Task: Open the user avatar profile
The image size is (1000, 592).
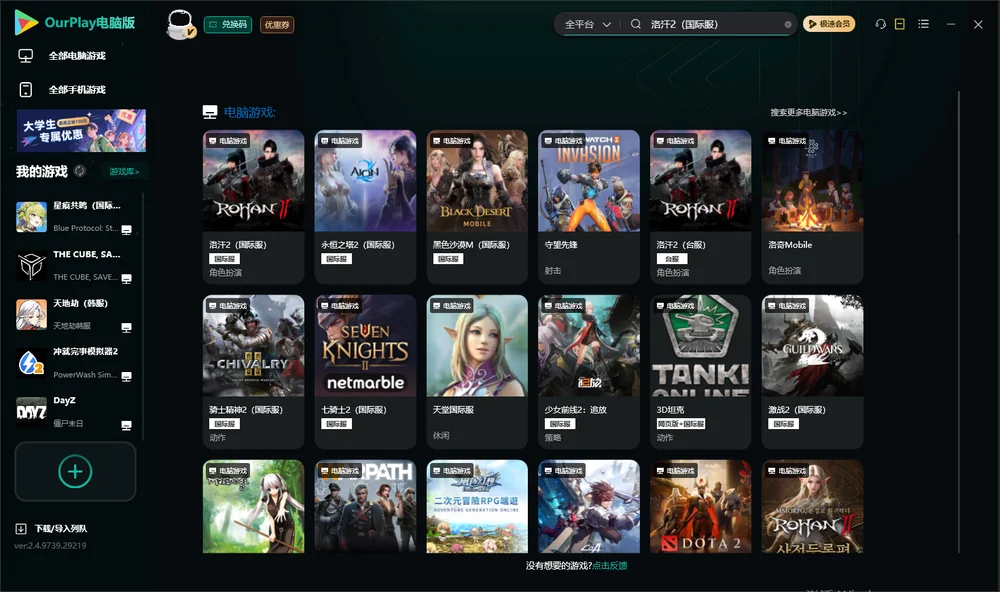Action: point(180,24)
